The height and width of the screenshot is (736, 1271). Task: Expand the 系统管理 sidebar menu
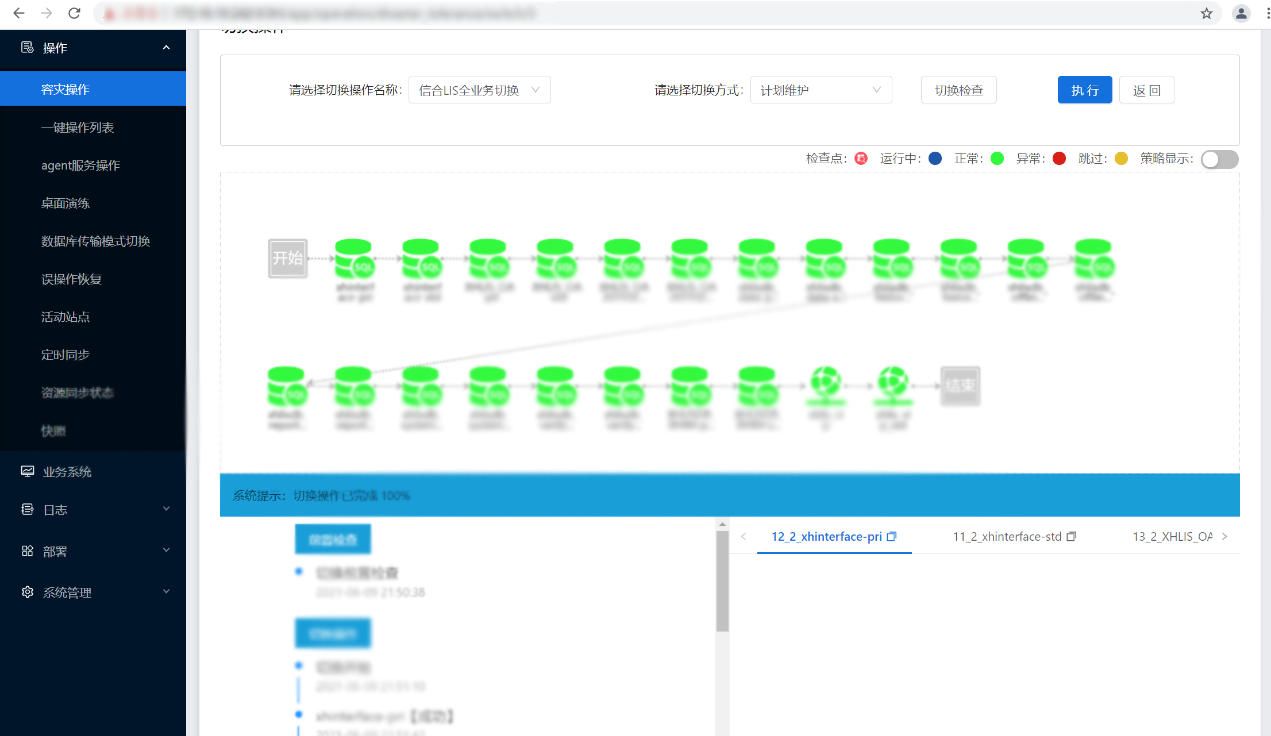tap(93, 593)
